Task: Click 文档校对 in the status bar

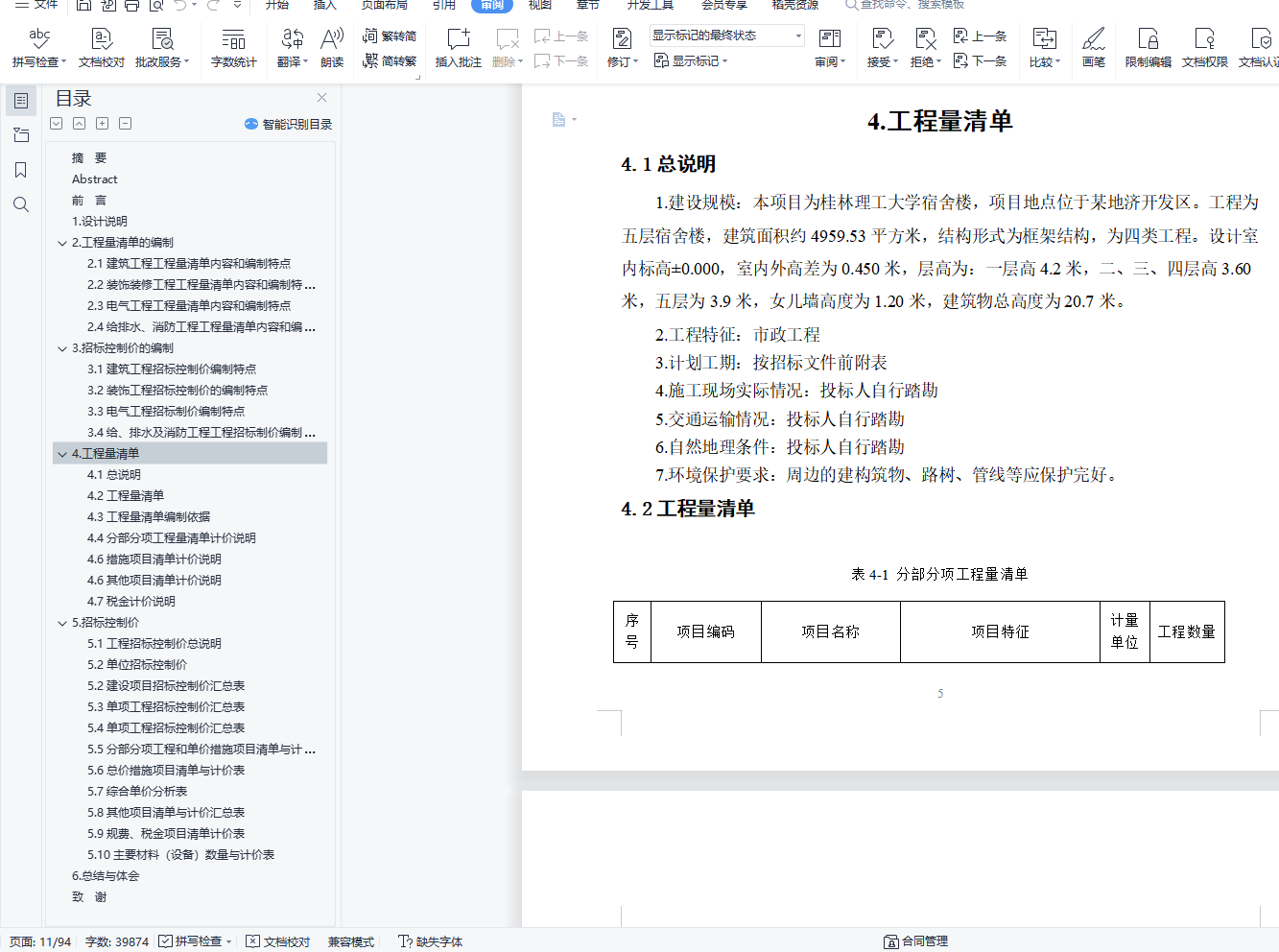Action: pos(278,941)
